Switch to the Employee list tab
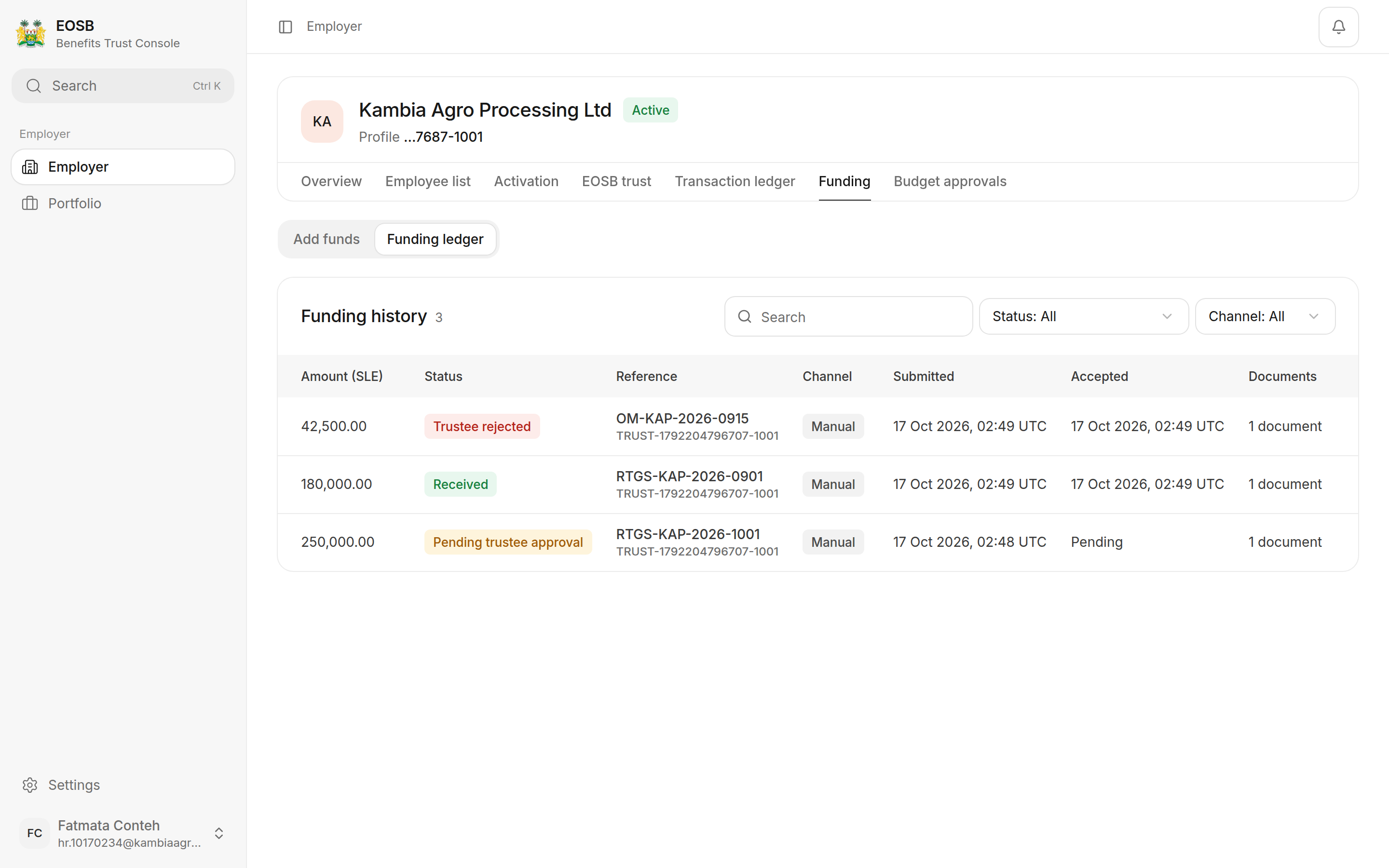Screen dimensions: 1389x868 (x=428, y=181)
